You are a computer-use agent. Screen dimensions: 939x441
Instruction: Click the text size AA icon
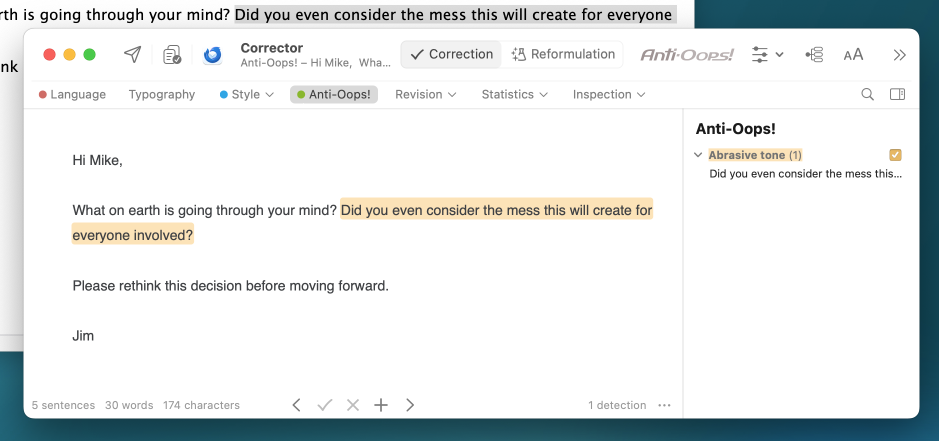coord(853,55)
